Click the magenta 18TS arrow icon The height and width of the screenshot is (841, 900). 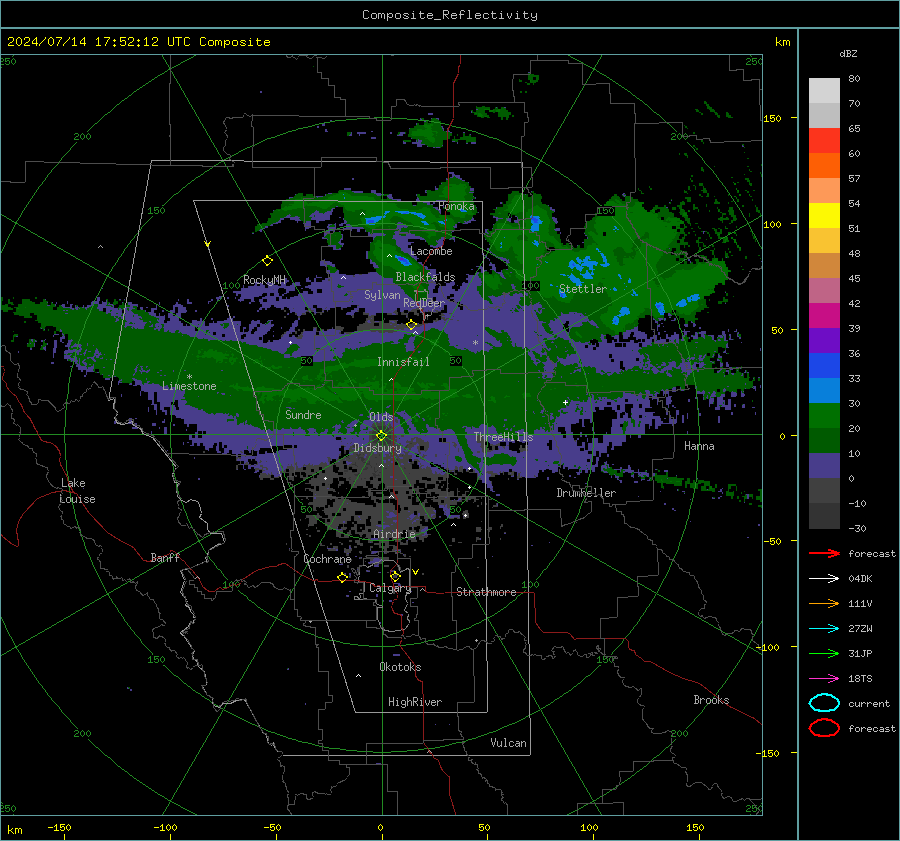click(x=824, y=679)
